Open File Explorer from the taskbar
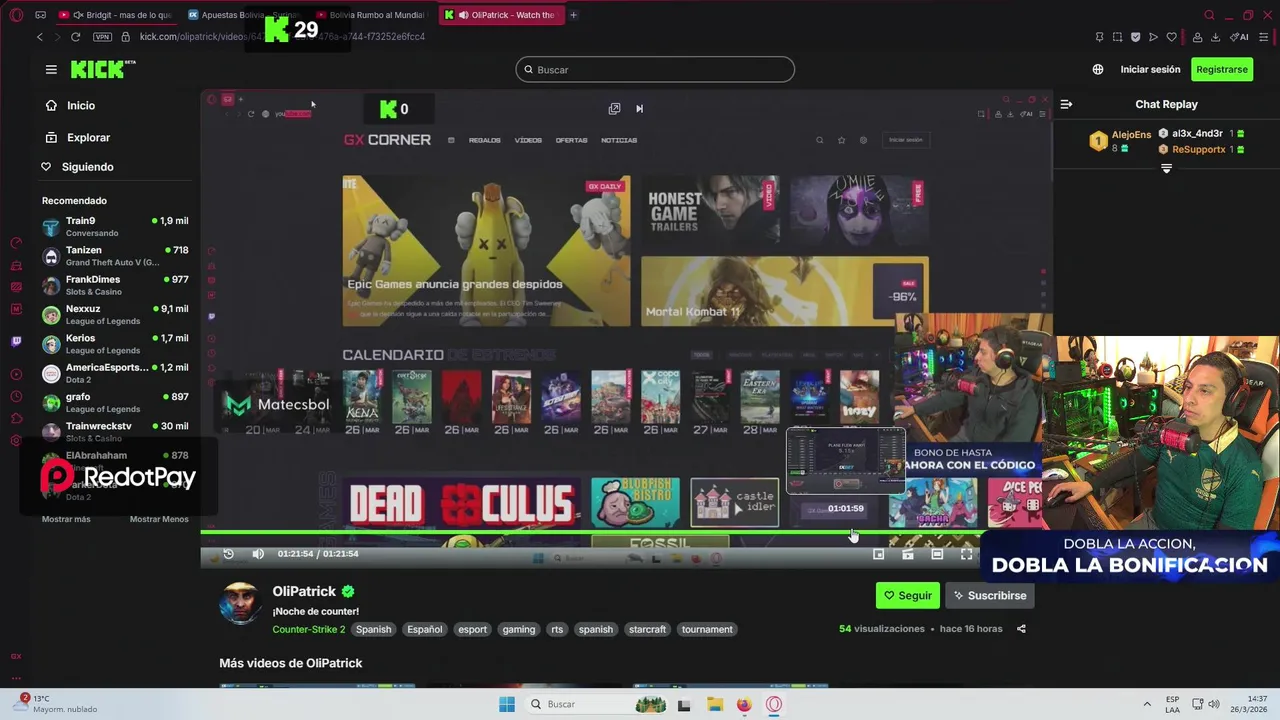Screen dimensions: 1280x720 point(714,704)
